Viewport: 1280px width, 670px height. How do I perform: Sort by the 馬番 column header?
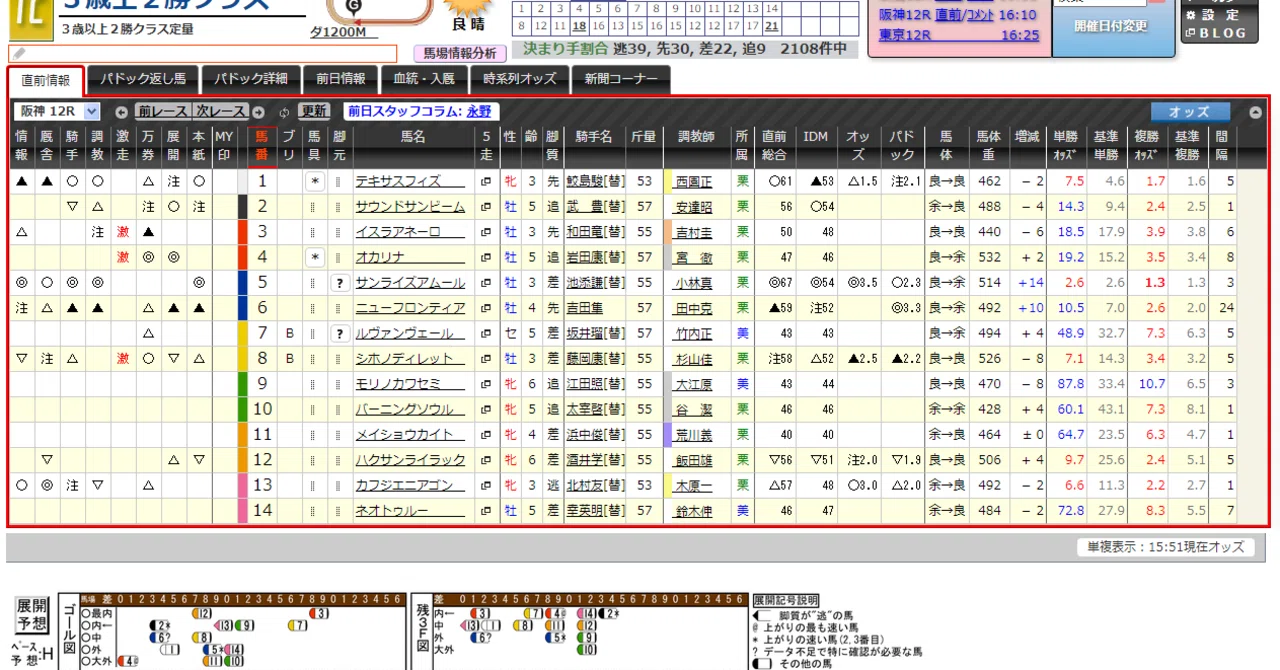(x=262, y=146)
